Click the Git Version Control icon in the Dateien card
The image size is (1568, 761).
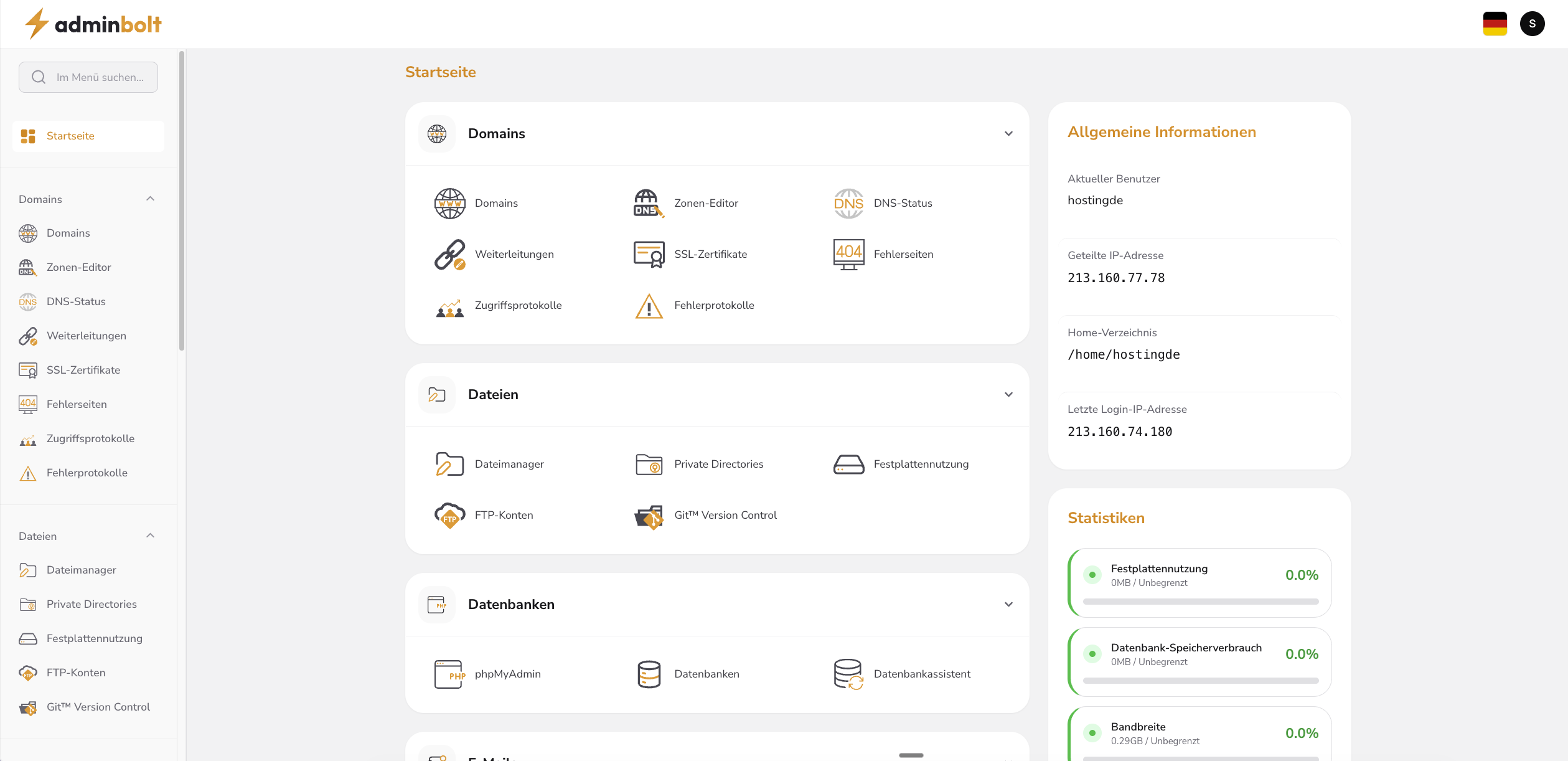click(649, 516)
